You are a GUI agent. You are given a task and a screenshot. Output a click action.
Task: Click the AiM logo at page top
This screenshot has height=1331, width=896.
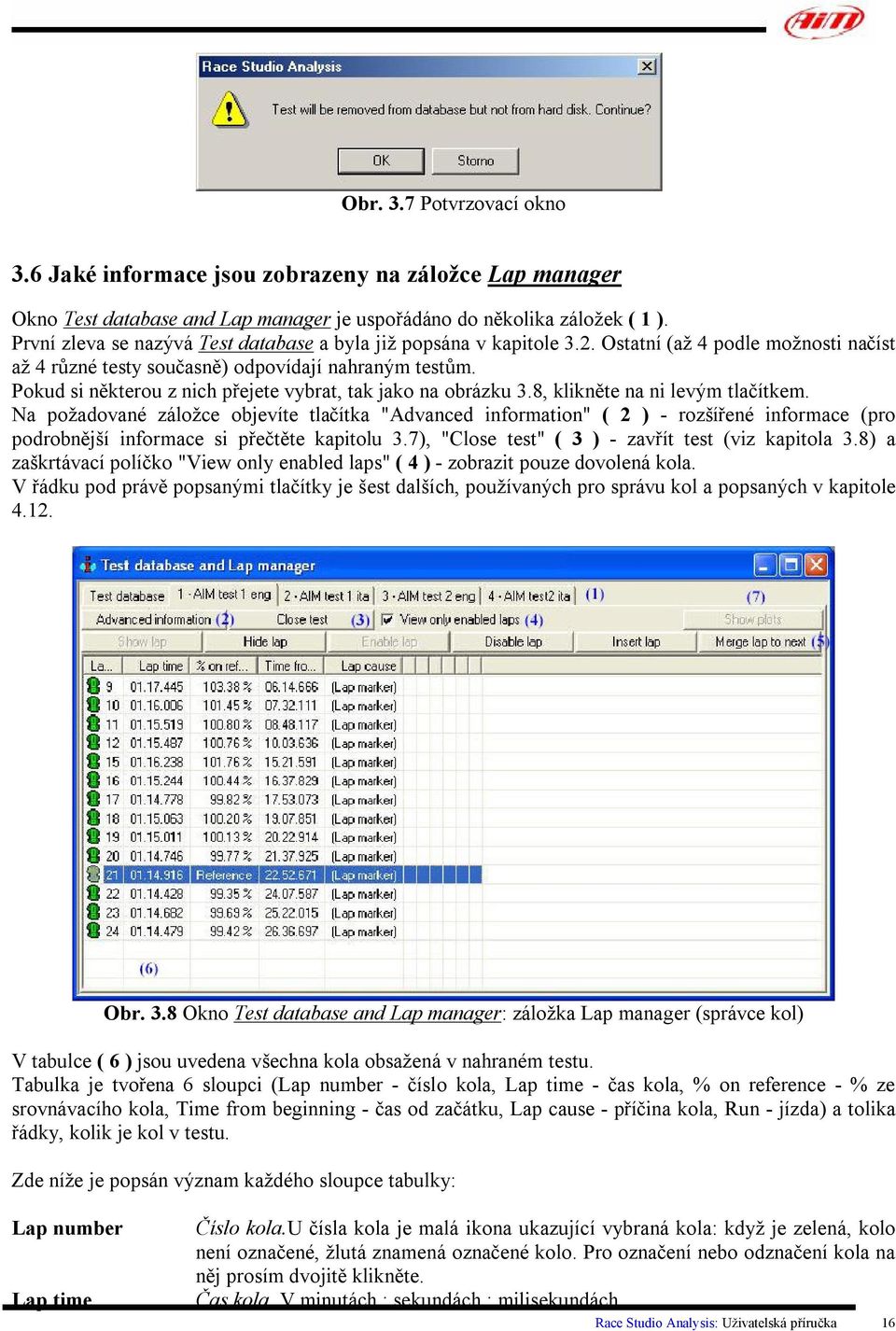[824, 21]
